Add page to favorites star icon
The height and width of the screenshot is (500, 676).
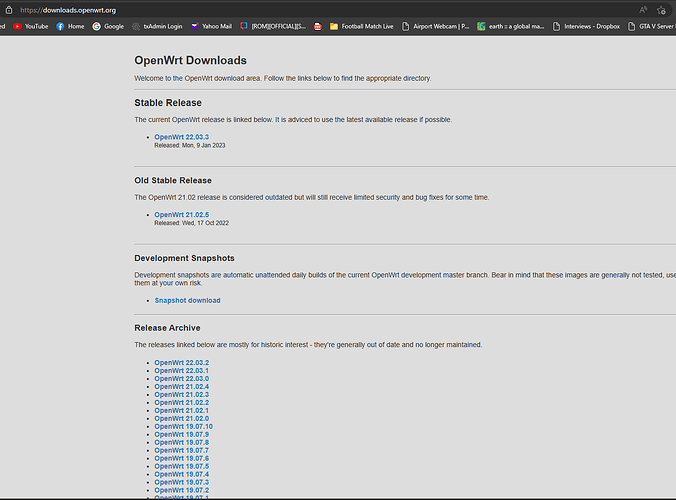(661, 10)
